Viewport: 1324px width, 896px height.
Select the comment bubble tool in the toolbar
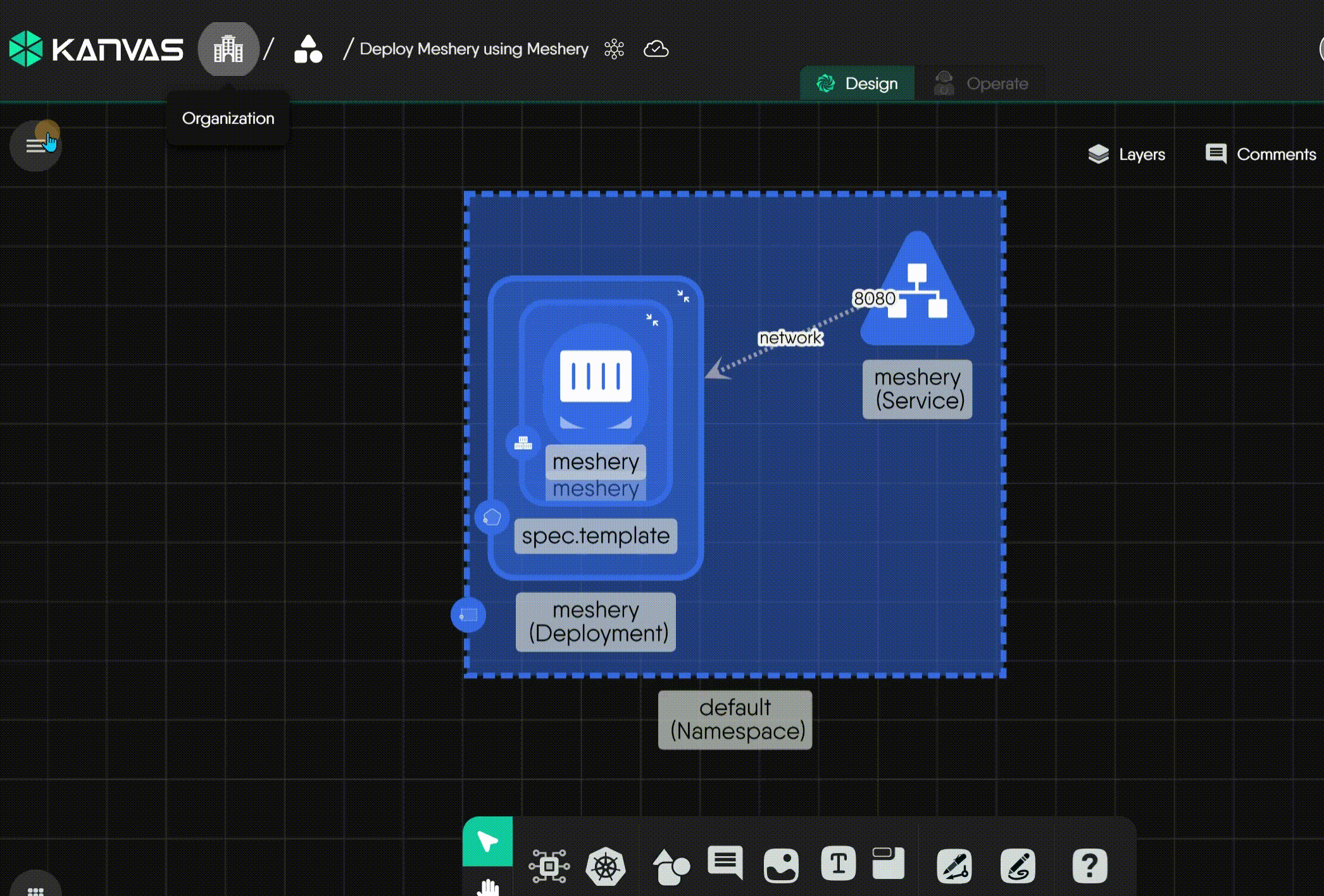[x=725, y=863]
